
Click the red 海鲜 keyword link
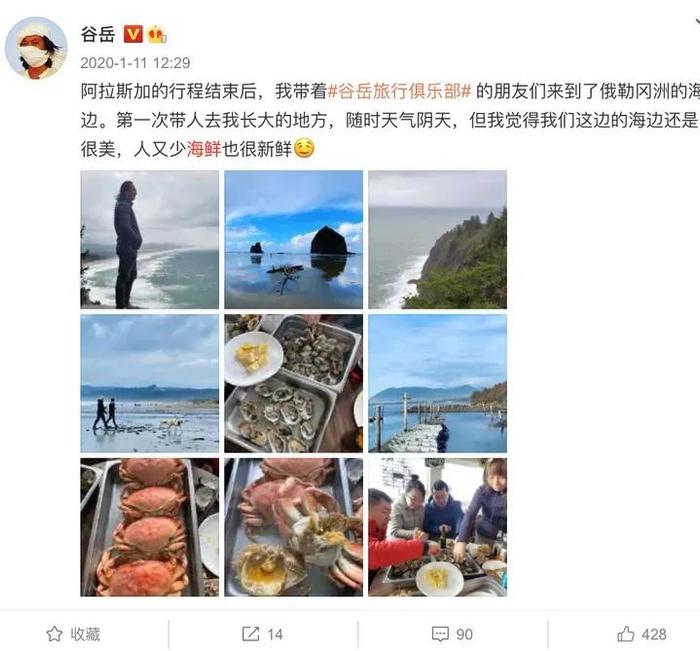click(x=204, y=149)
